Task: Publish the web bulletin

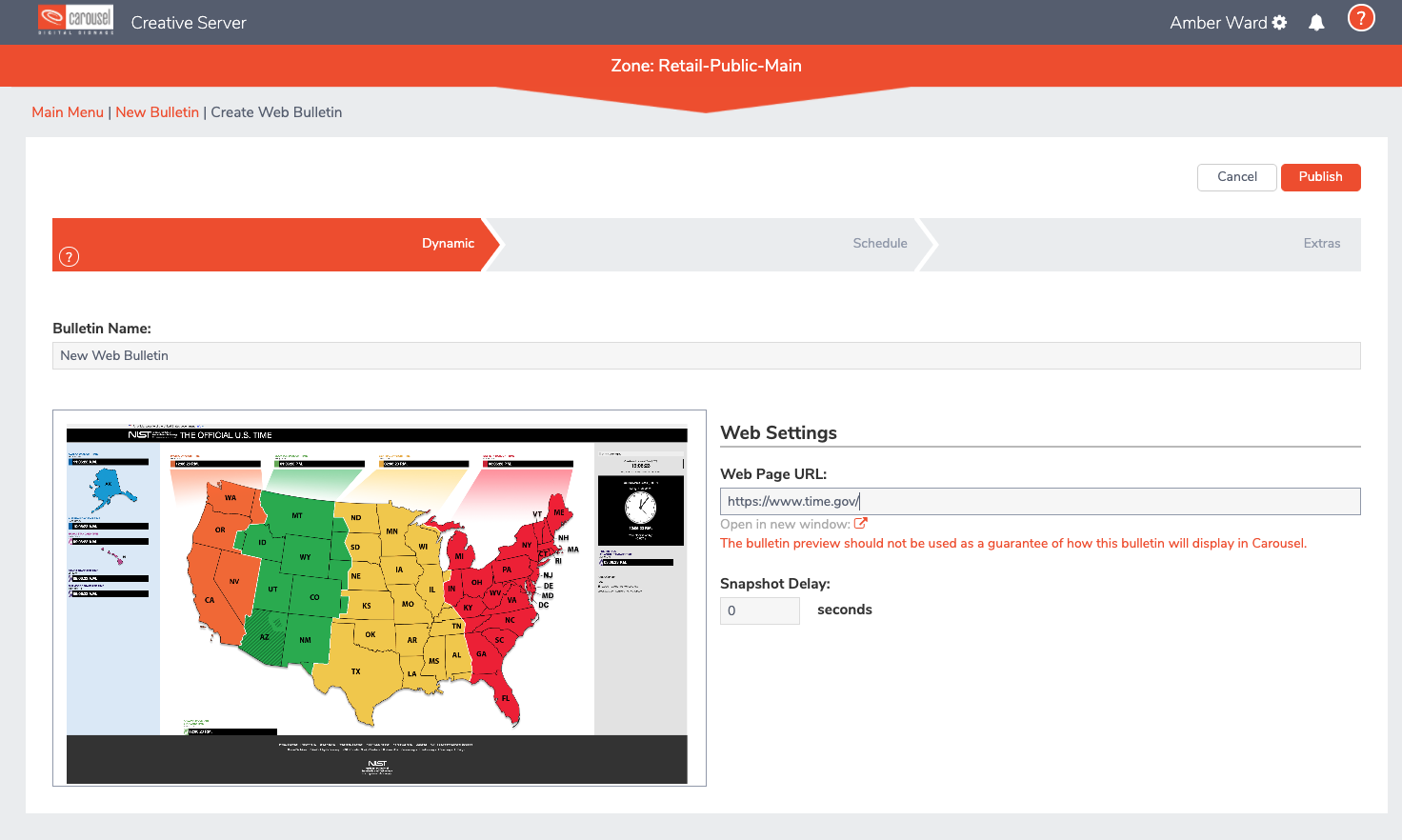Action: pos(1320,177)
